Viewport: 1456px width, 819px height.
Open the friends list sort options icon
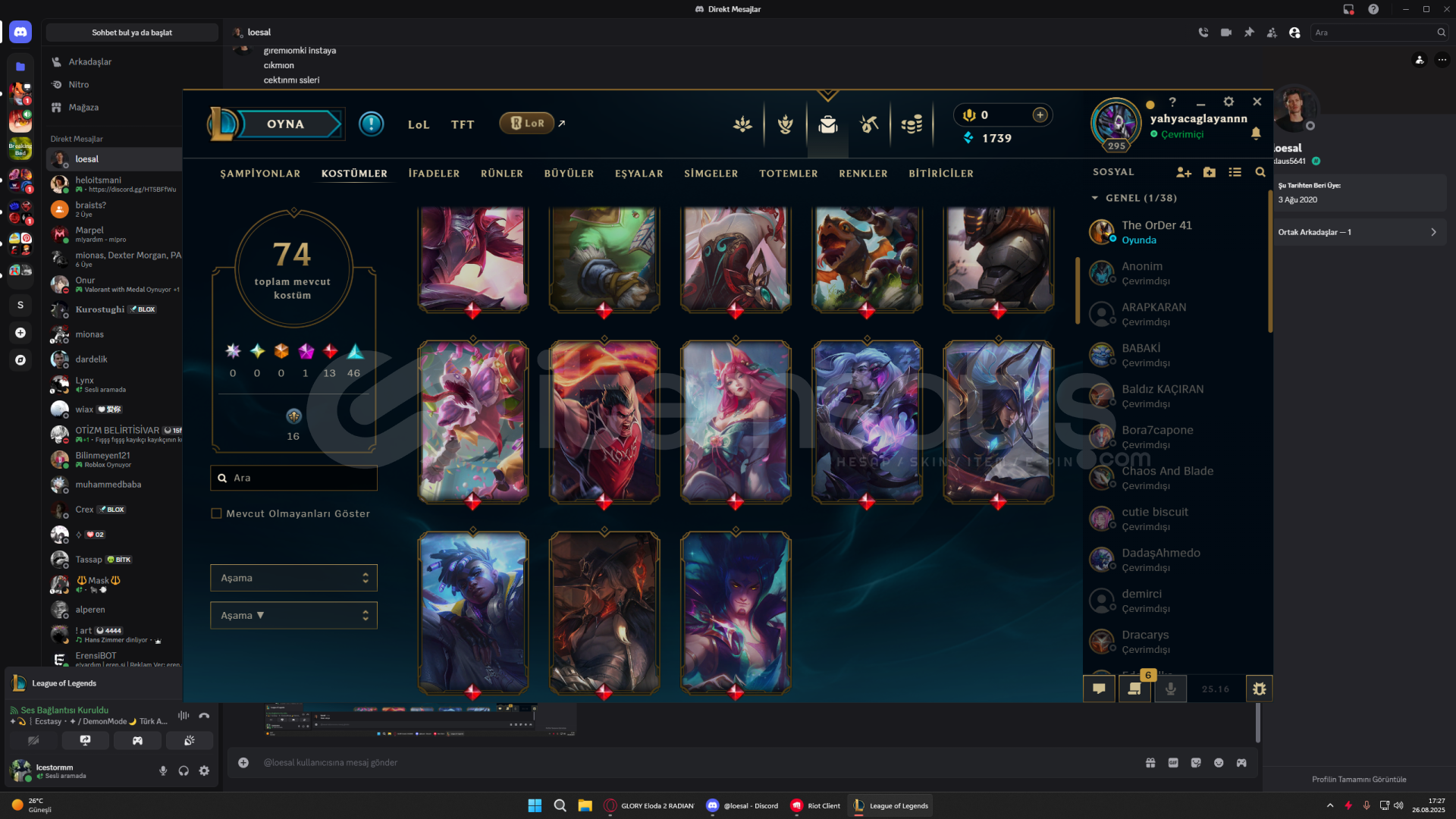[1235, 172]
